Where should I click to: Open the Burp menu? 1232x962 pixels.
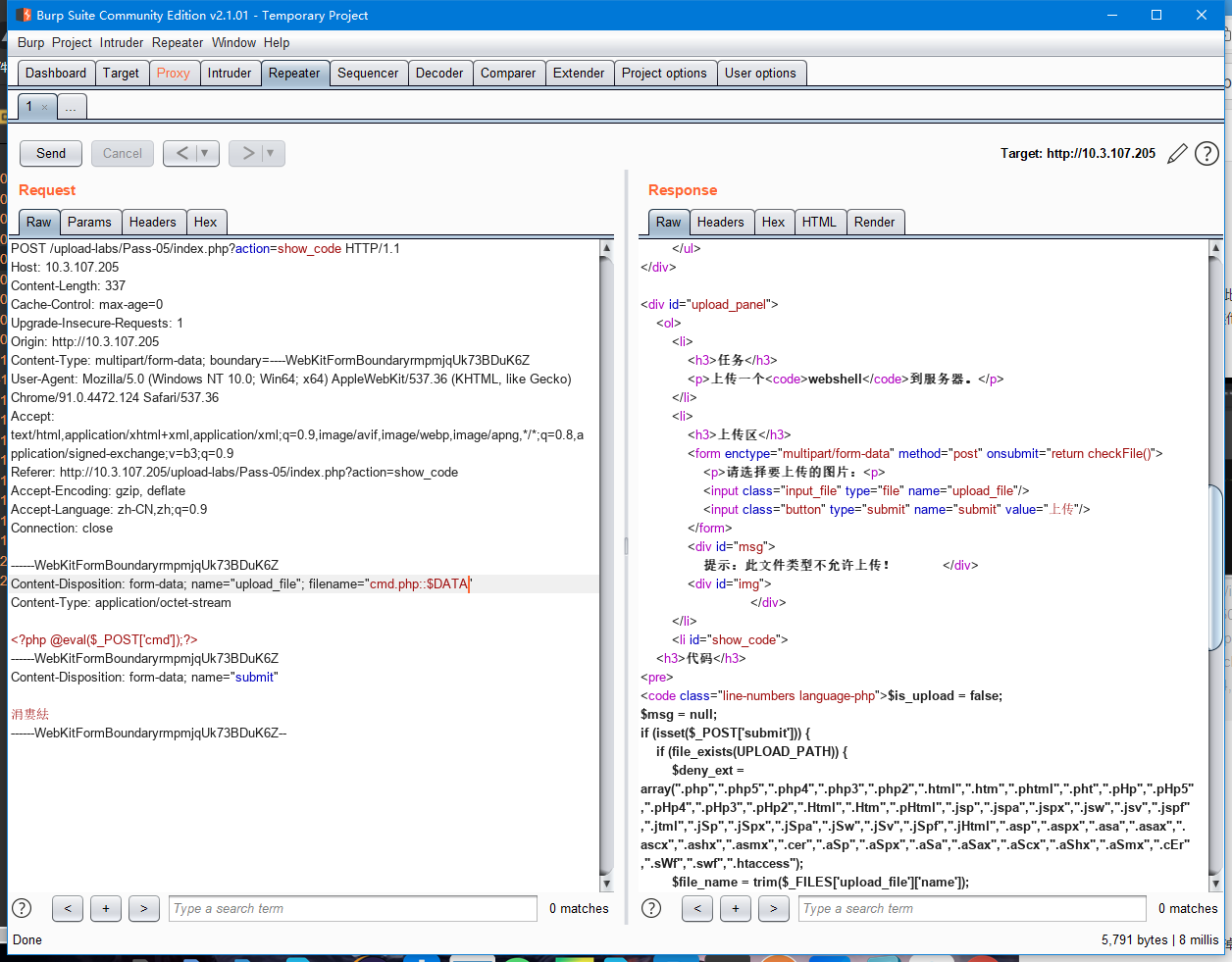click(x=31, y=42)
